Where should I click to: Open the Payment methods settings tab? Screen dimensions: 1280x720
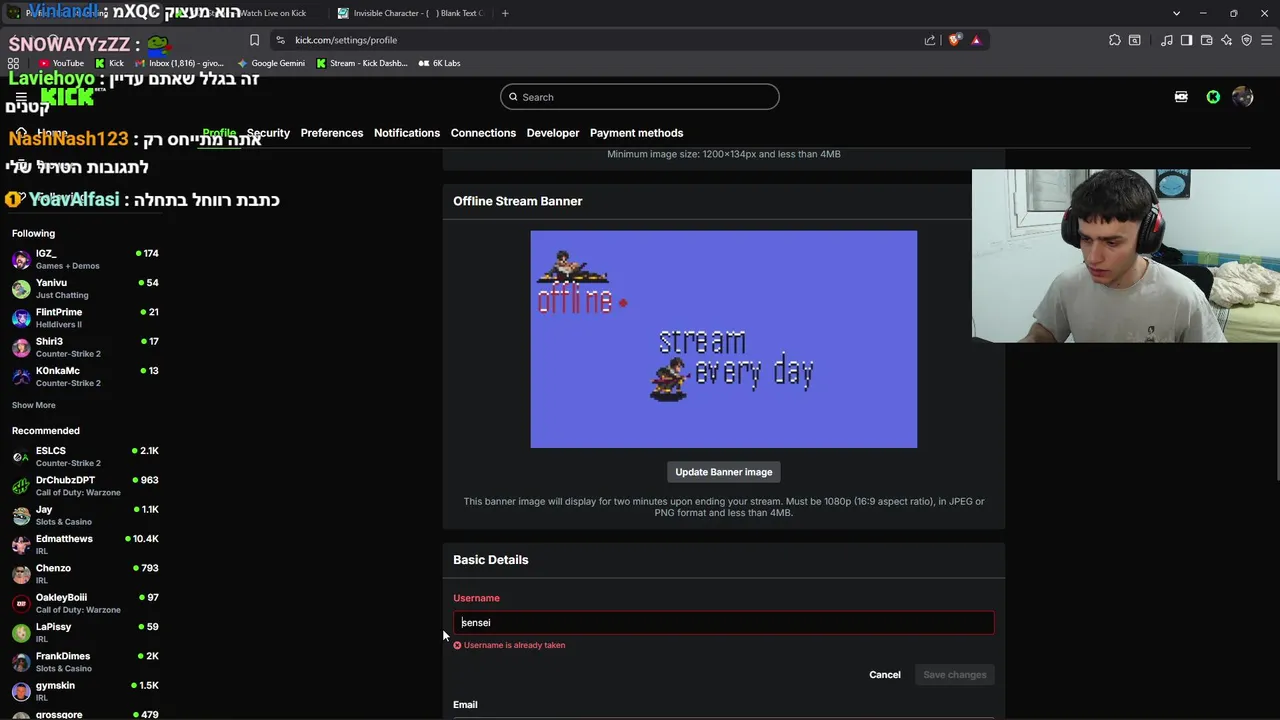pos(636,133)
